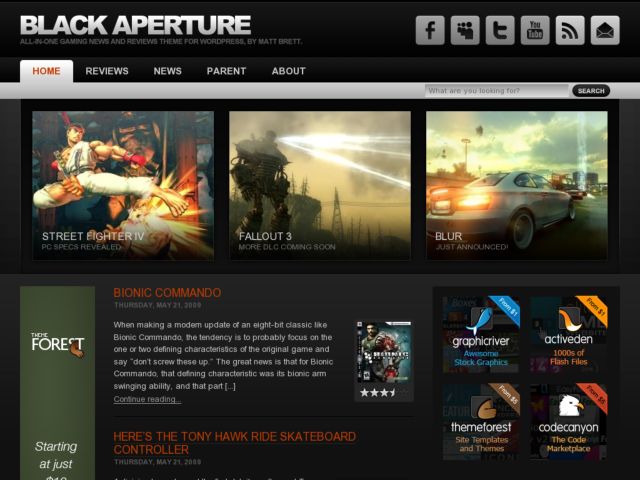This screenshot has width=640, height=480.
Task: Open the Tony Hawk Ride Skateboard Controller headline
Action: coord(235,443)
